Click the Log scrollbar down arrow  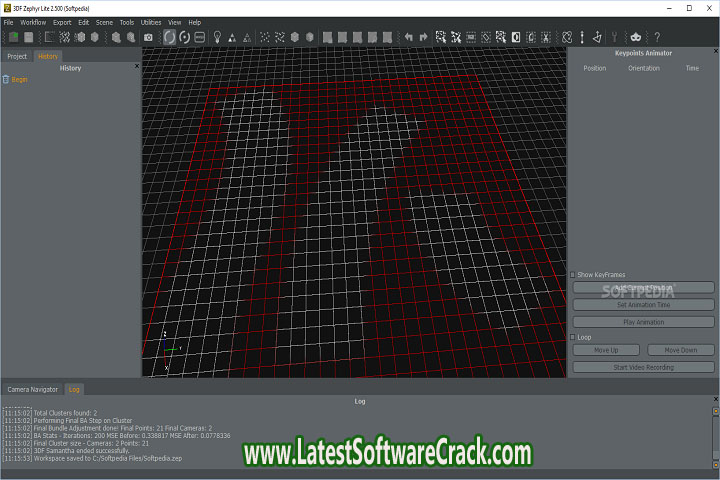[715, 465]
